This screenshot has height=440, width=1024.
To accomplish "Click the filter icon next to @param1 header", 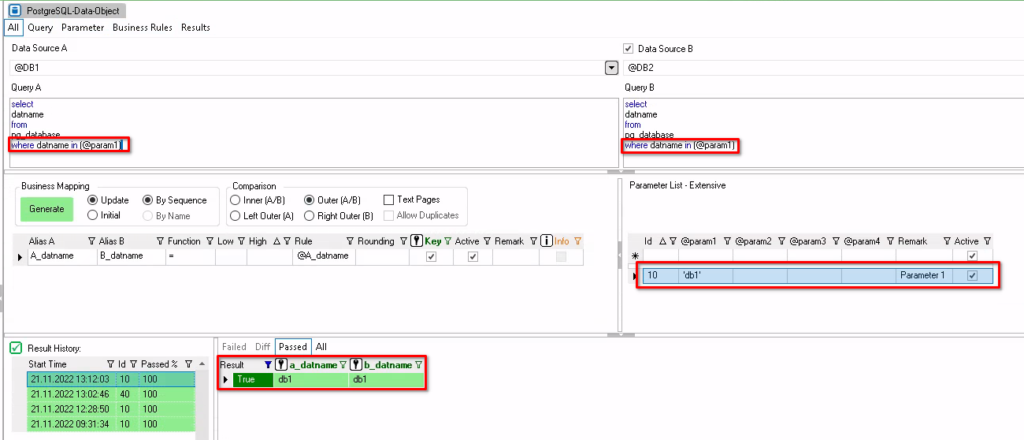I will click(727, 241).
